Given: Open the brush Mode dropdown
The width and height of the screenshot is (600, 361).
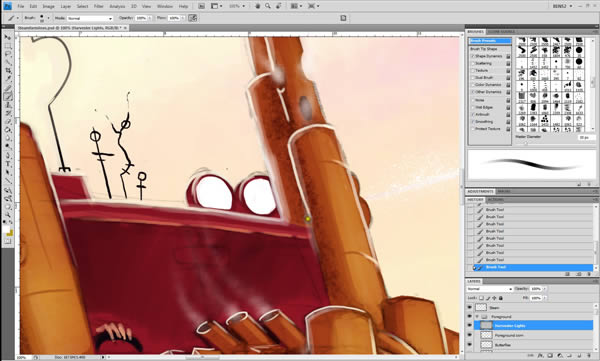Looking at the screenshot, I should pos(90,18).
